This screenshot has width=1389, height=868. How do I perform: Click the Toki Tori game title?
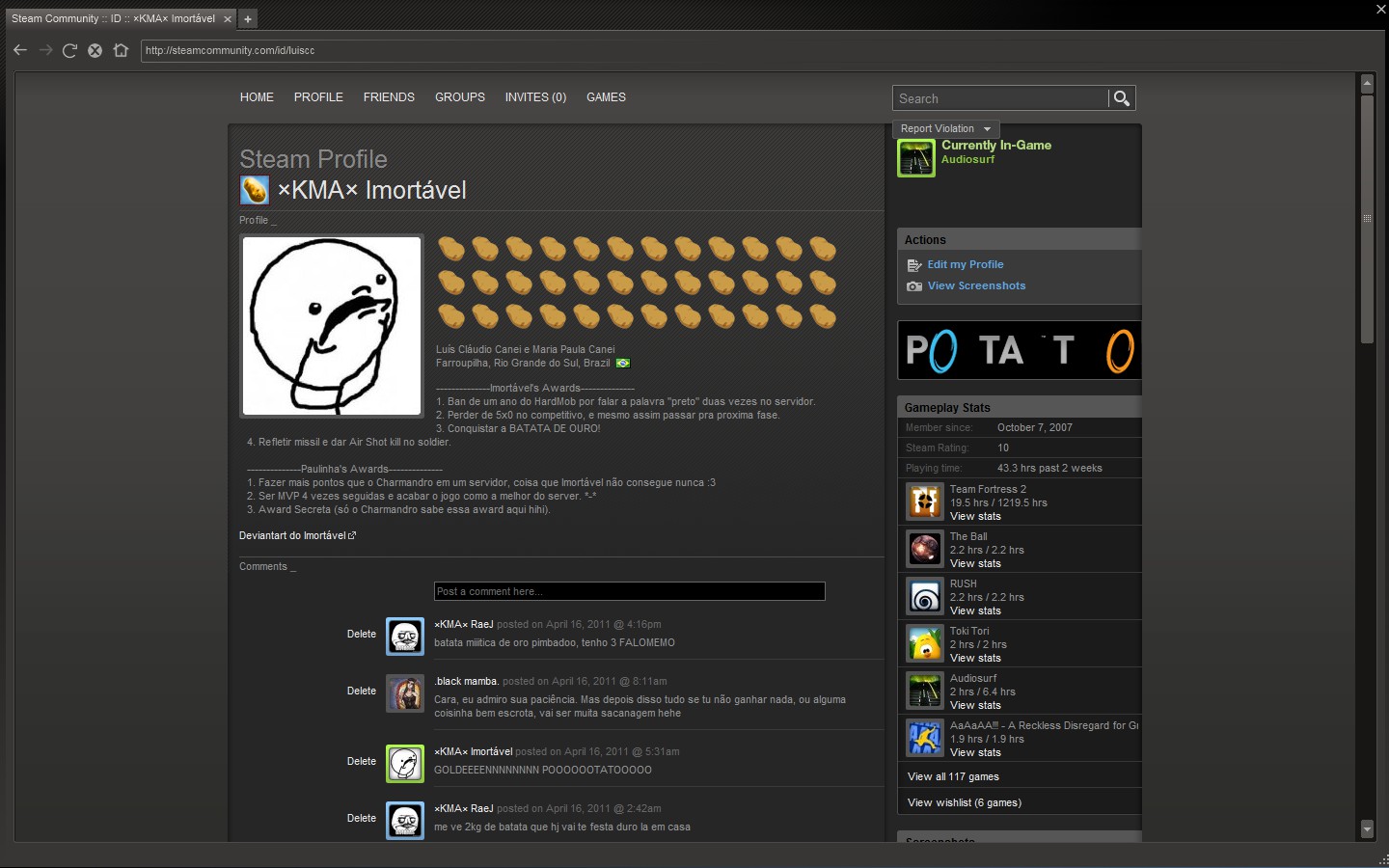(x=969, y=631)
